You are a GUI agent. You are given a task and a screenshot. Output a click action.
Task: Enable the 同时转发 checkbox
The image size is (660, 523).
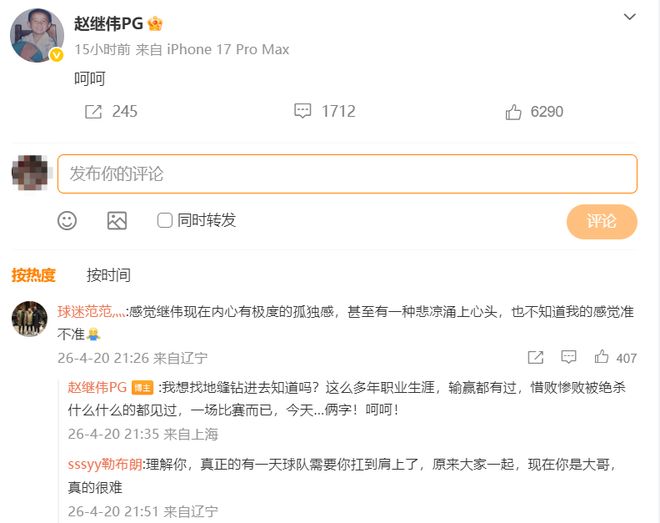point(165,221)
